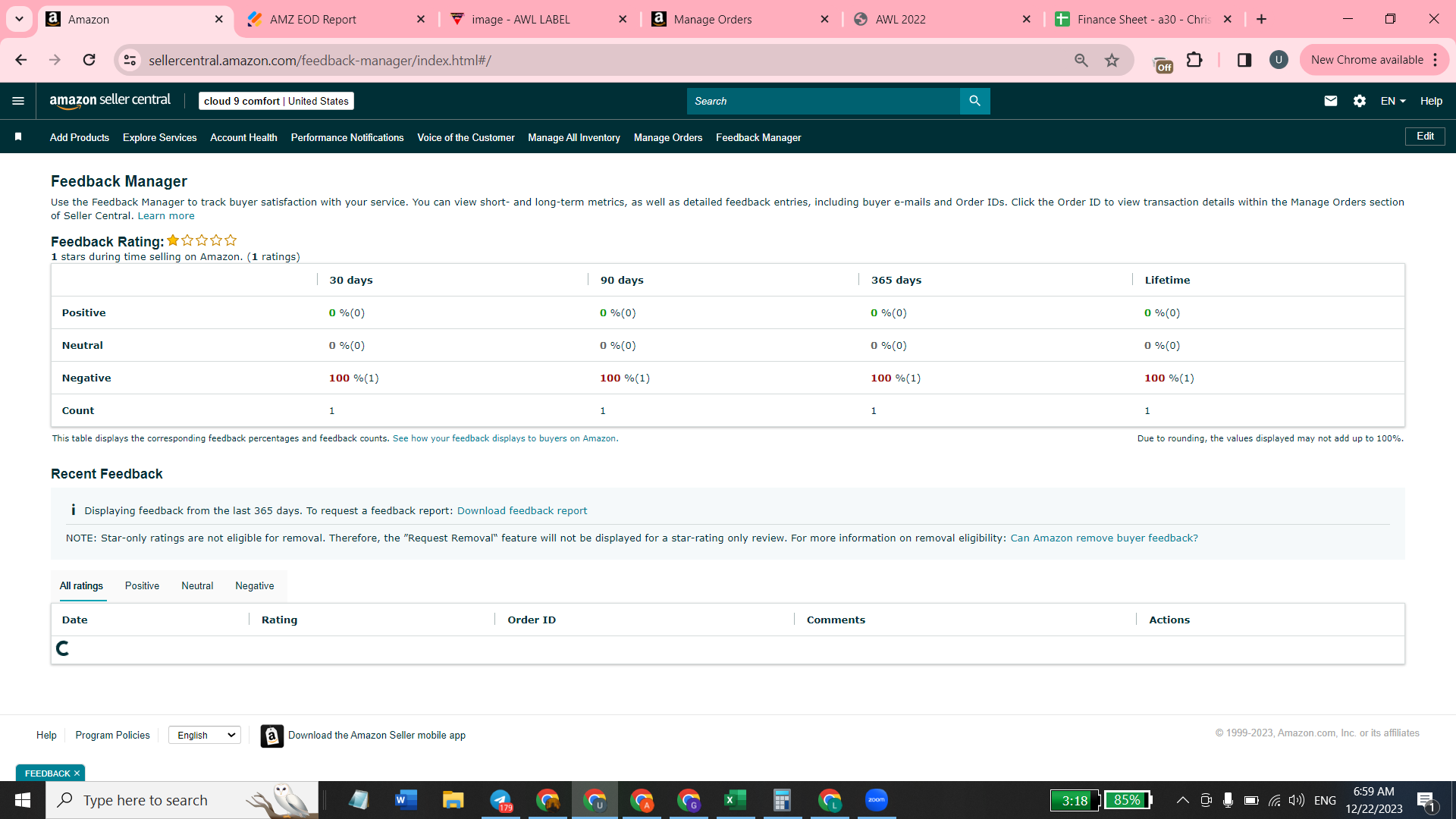The image size is (1456, 819).
Task: Click the Help link in header
Action: coord(1431,101)
